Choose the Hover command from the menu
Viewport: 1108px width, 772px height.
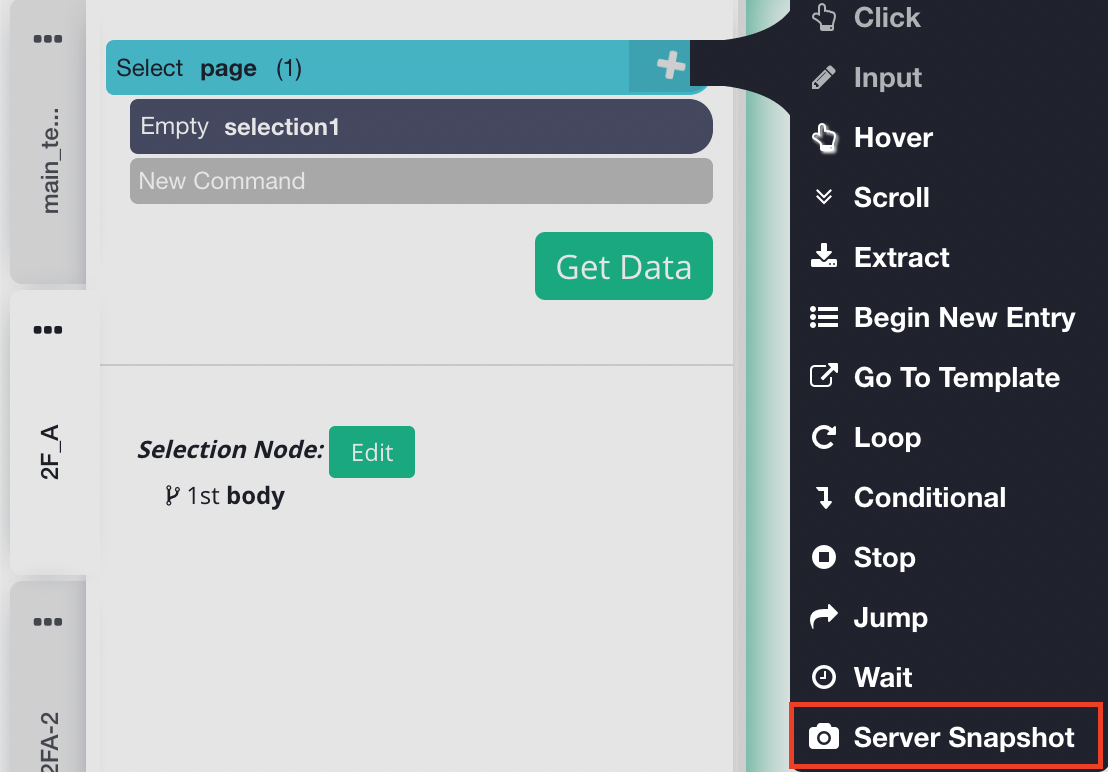[x=892, y=138]
